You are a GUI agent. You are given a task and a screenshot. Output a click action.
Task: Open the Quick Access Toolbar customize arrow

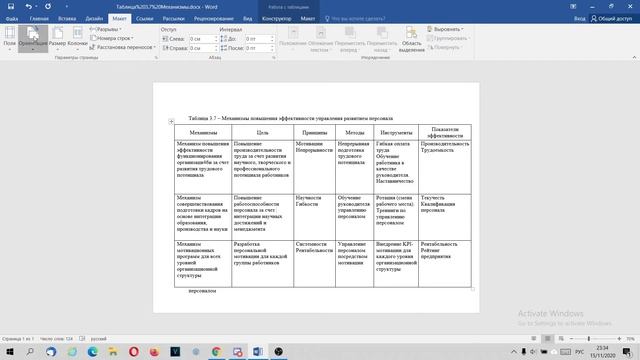click(67, 7)
